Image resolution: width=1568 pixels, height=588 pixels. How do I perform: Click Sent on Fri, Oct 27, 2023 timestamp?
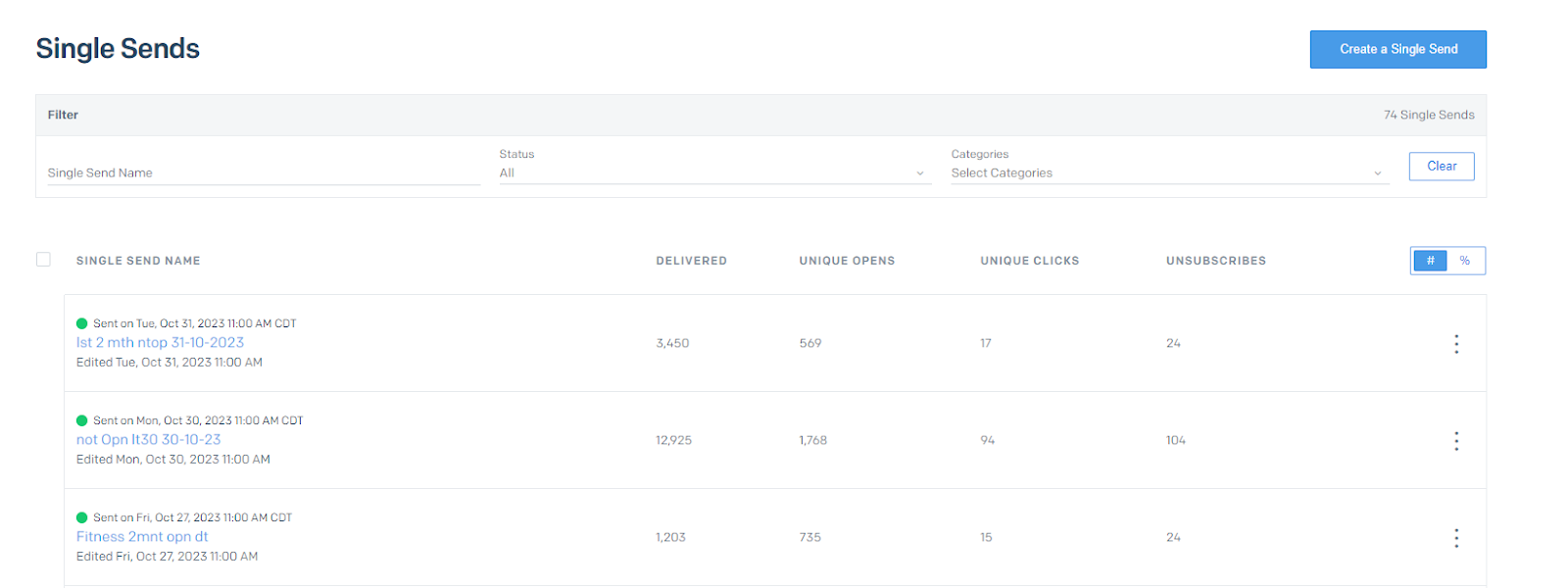(193, 517)
